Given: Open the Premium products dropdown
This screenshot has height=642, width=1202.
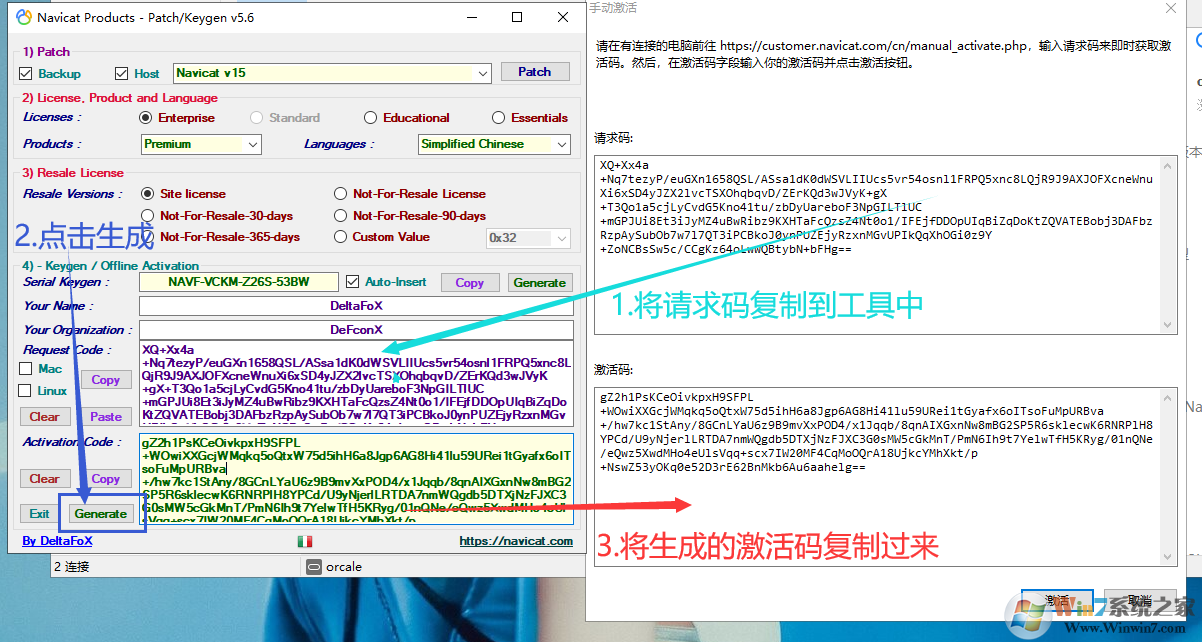Looking at the screenshot, I should 251,144.
